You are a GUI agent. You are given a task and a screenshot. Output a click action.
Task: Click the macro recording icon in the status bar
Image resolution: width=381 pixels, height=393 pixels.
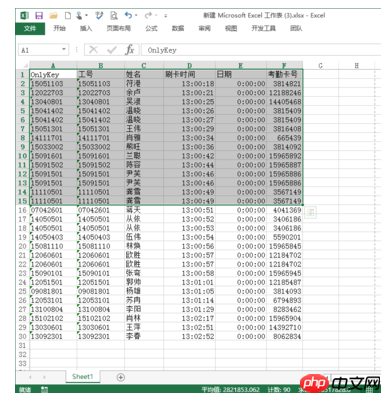pyautogui.click(x=44, y=389)
